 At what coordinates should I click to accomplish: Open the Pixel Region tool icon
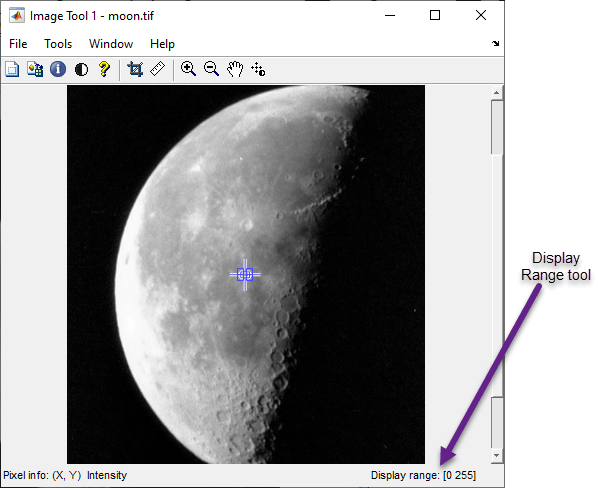coord(35,70)
